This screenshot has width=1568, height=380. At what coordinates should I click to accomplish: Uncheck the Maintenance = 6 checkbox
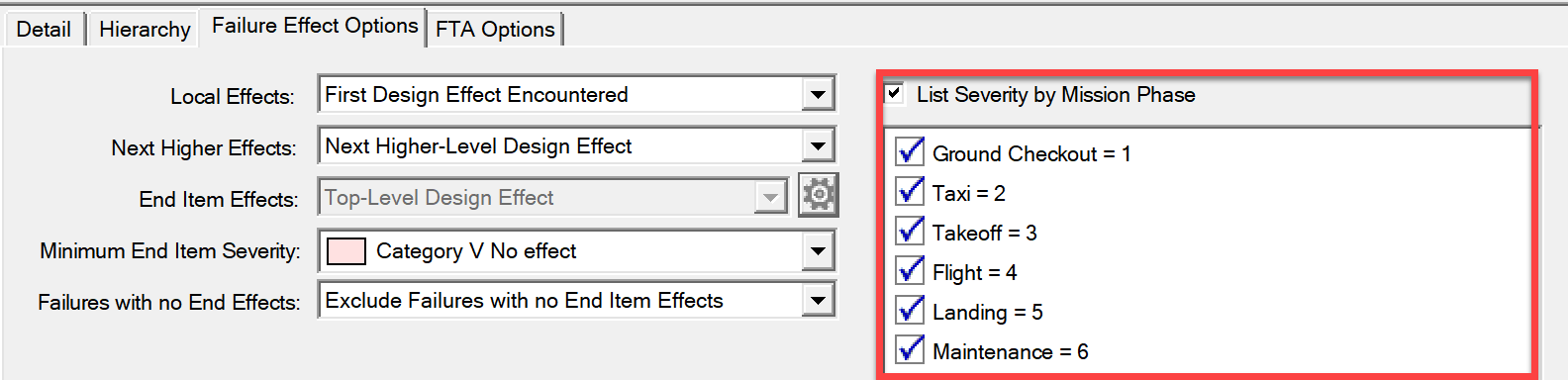(x=910, y=350)
